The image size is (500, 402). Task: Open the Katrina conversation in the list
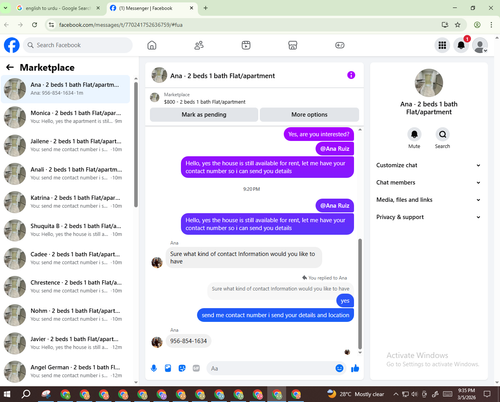click(x=66, y=202)
